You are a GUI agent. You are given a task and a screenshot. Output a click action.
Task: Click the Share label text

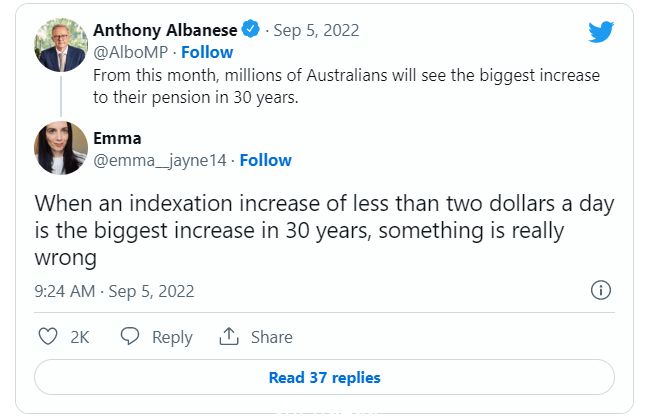coord(272,337)
